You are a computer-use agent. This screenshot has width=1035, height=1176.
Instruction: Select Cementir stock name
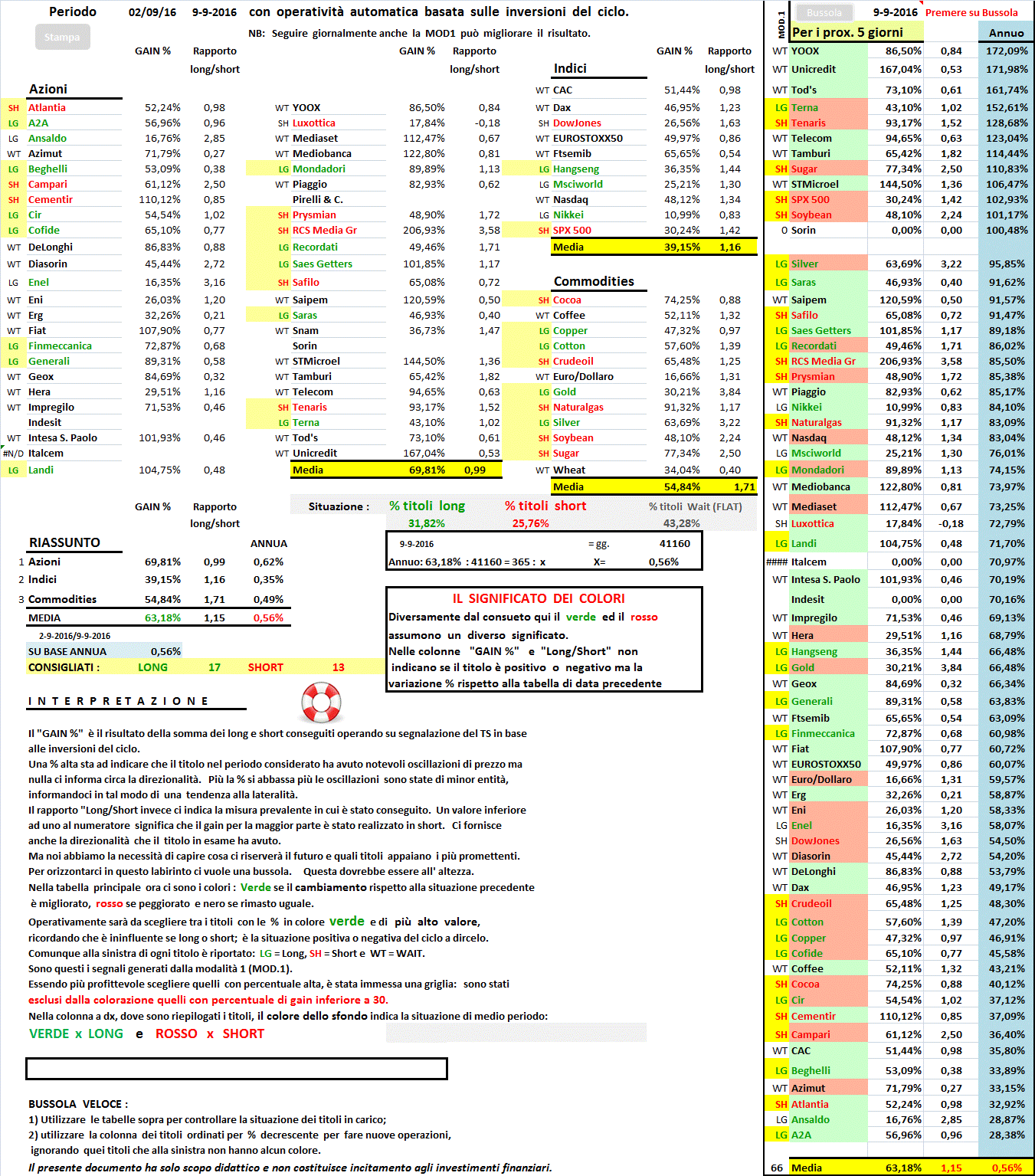coord(51,199)
